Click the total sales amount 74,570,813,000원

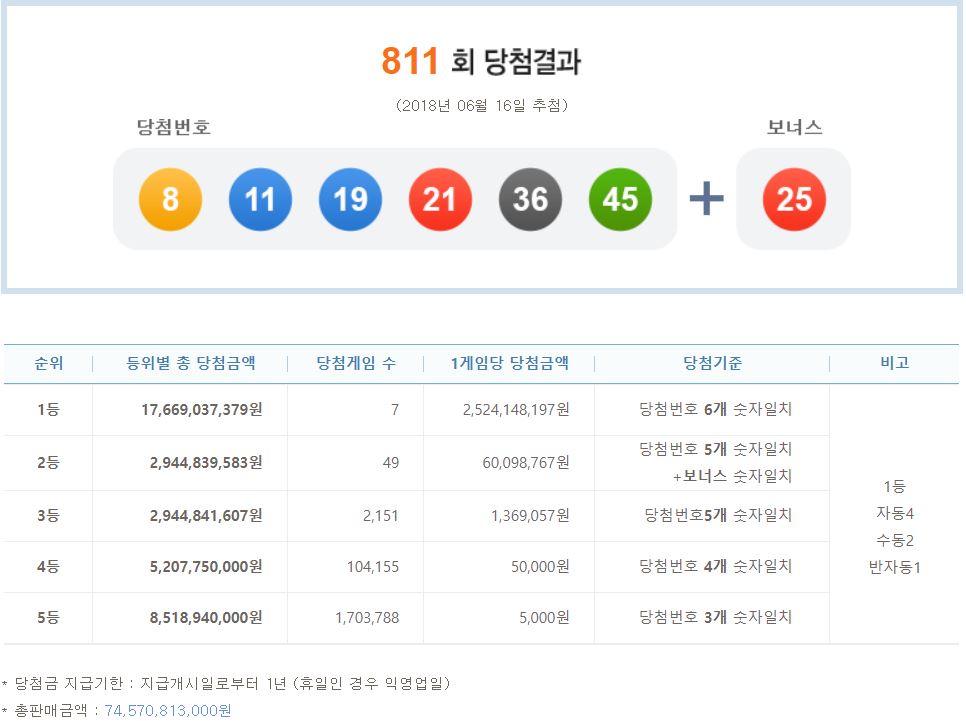pyautogui.click(x=168, y=710)
